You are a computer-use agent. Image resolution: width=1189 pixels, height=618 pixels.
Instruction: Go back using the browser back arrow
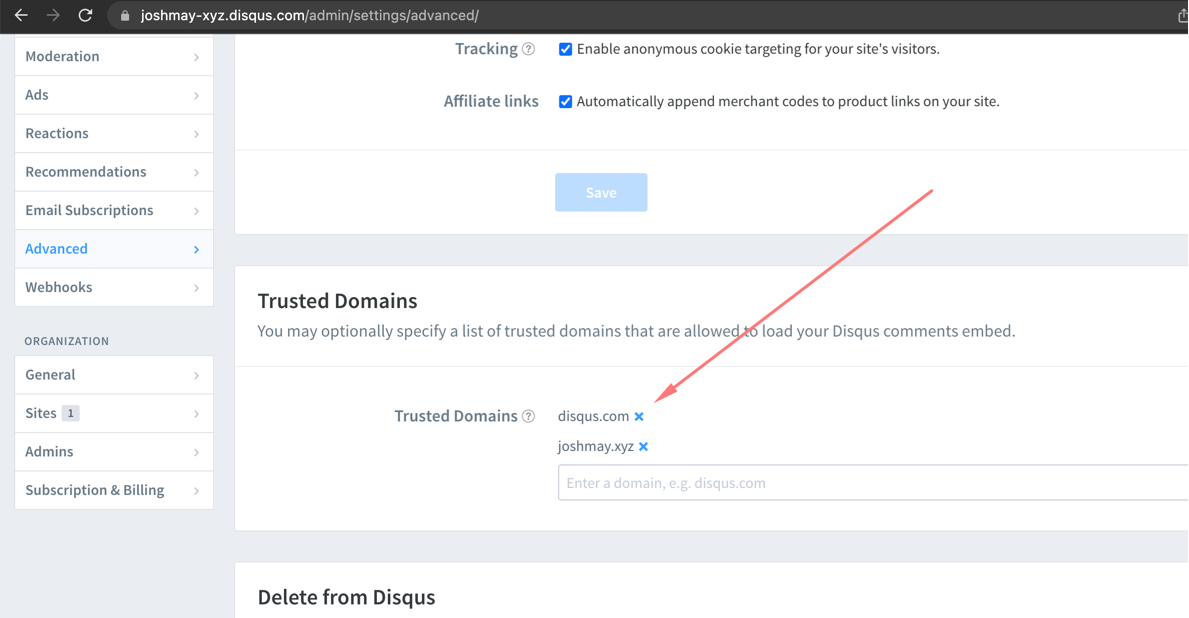(23, 15)
